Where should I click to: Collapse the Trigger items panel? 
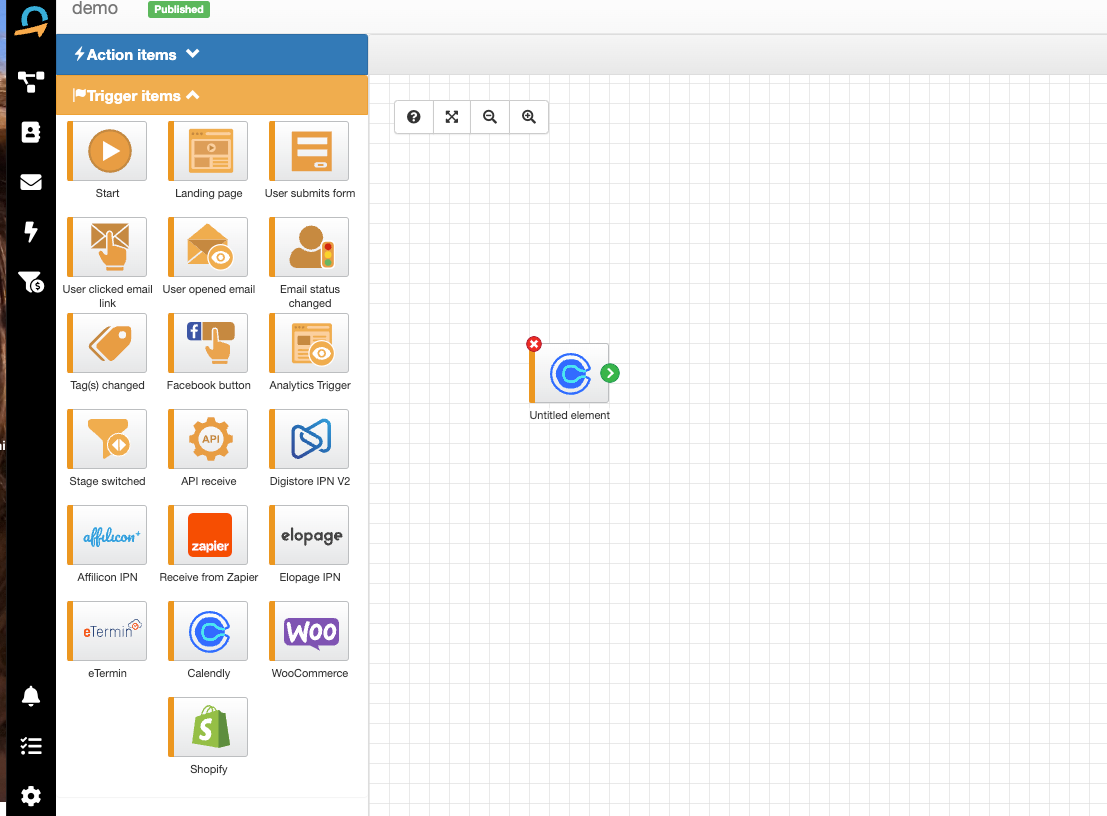(x=138, y=96)
